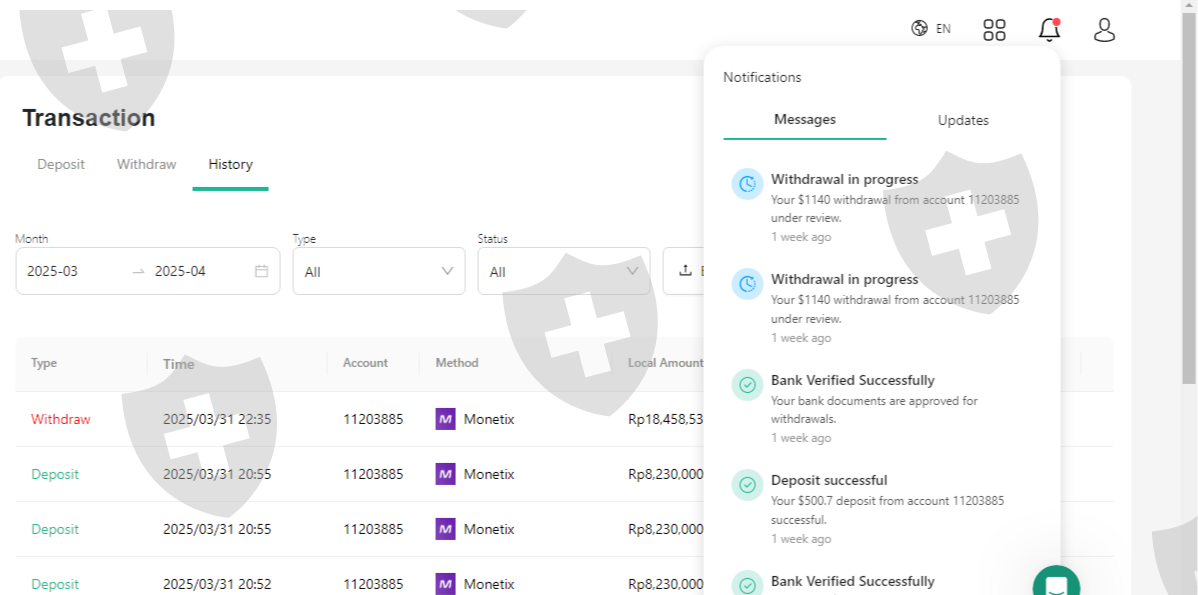Screen dimensions: 1198x595
Task: Switch to the Withdraw tab
Action: click(x=146, y=164)
